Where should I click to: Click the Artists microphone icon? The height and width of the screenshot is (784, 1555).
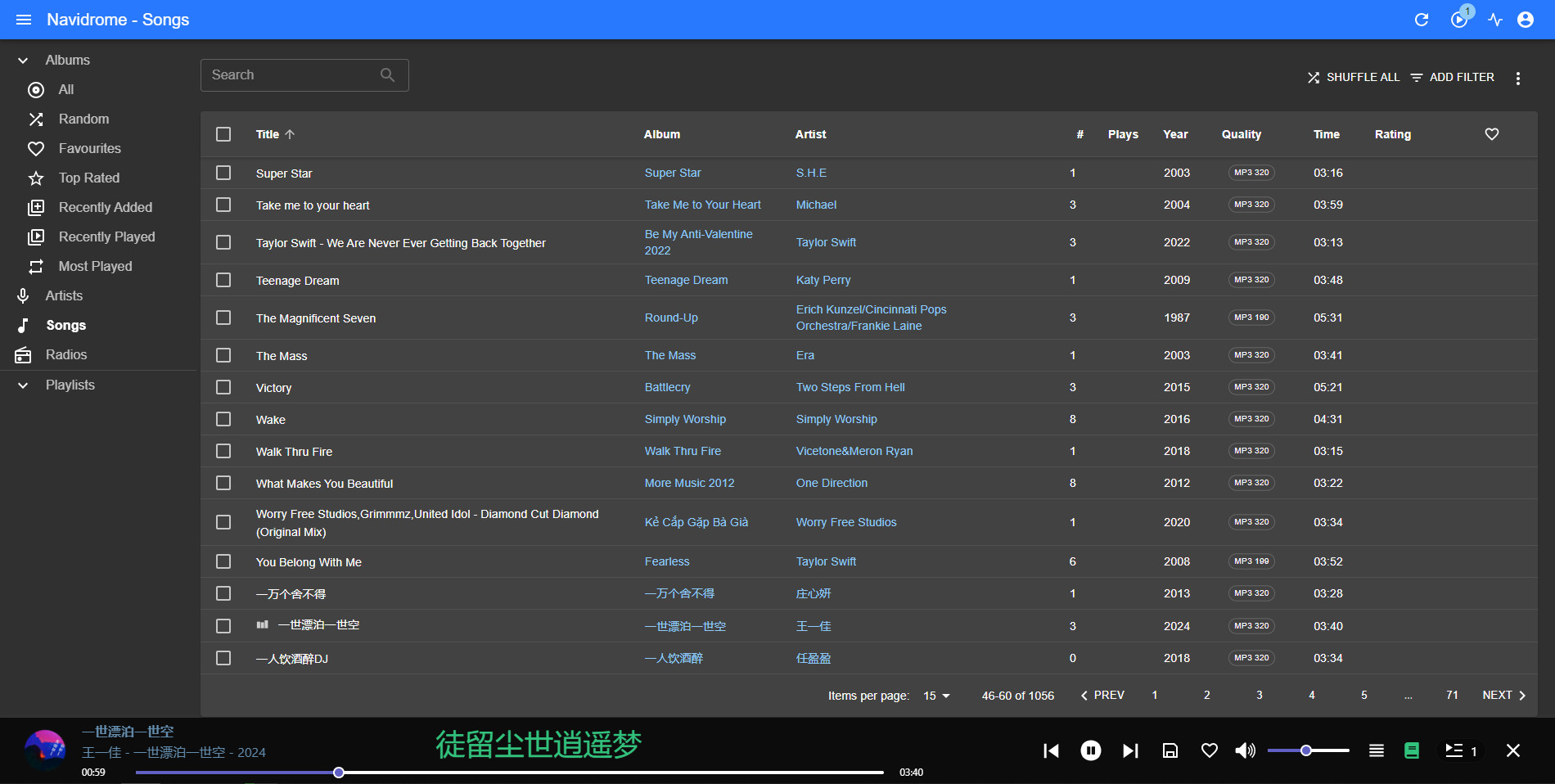tap(23, 296)
